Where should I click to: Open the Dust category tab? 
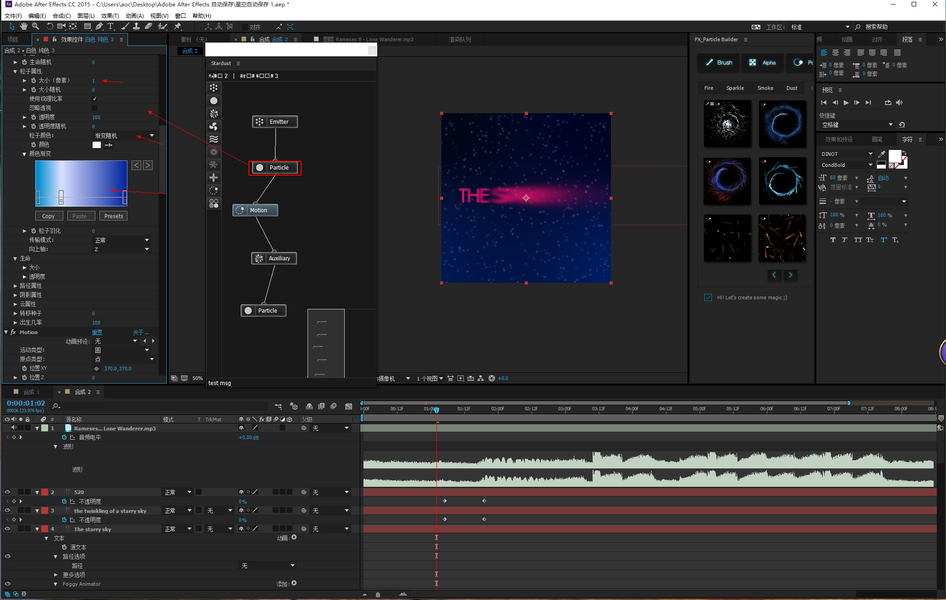click(x=792, y=88)
